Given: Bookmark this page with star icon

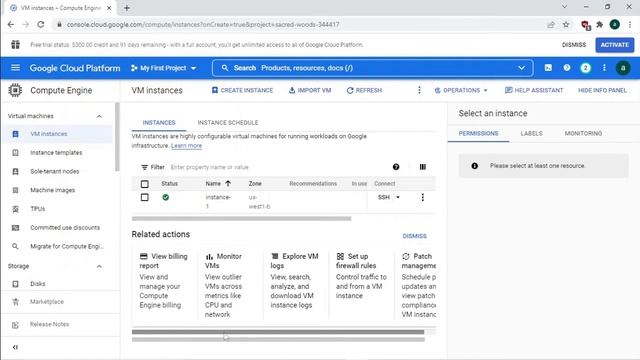Looking at the screenshot, I should [x=566, y=24].
